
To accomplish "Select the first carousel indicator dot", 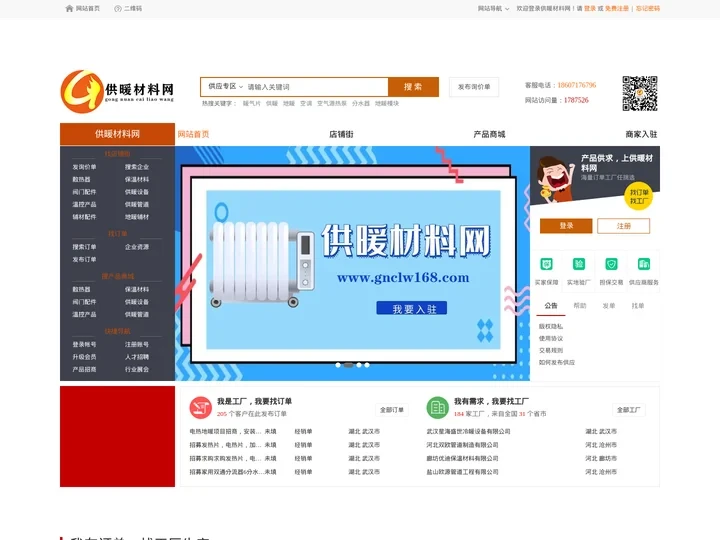I will [338, 365].
